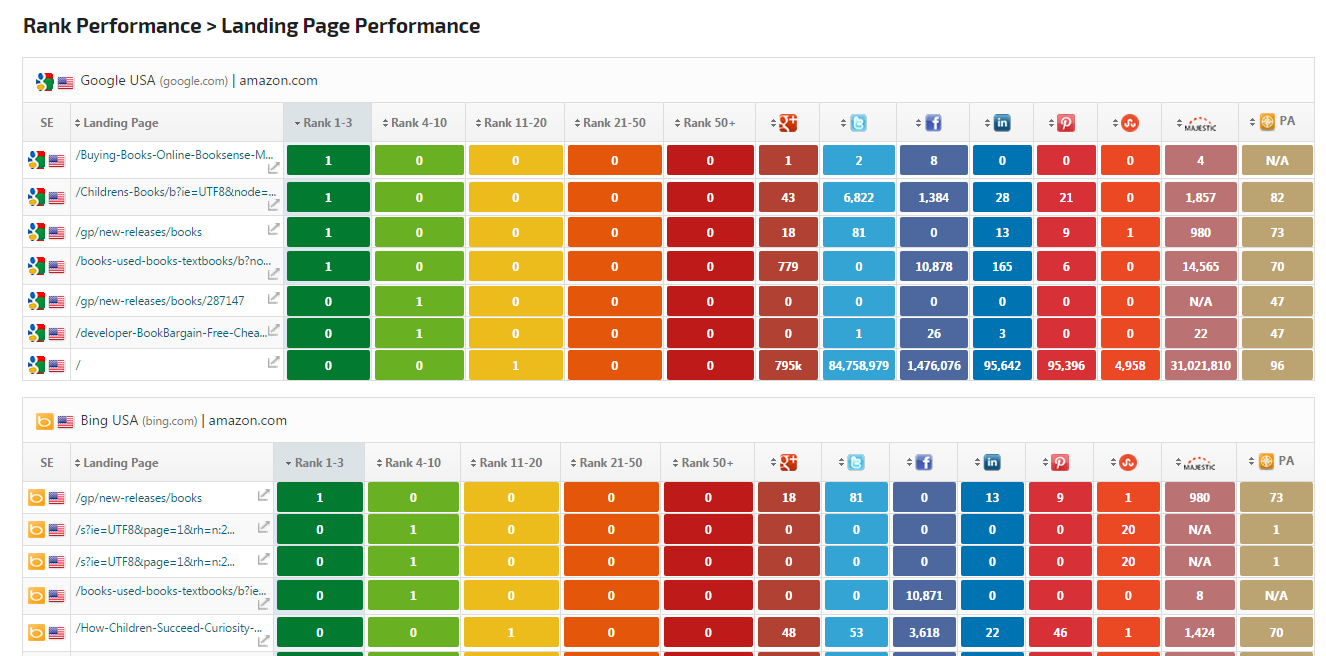Sort Bing table by Rank 50+ column

tap(707, 463)
